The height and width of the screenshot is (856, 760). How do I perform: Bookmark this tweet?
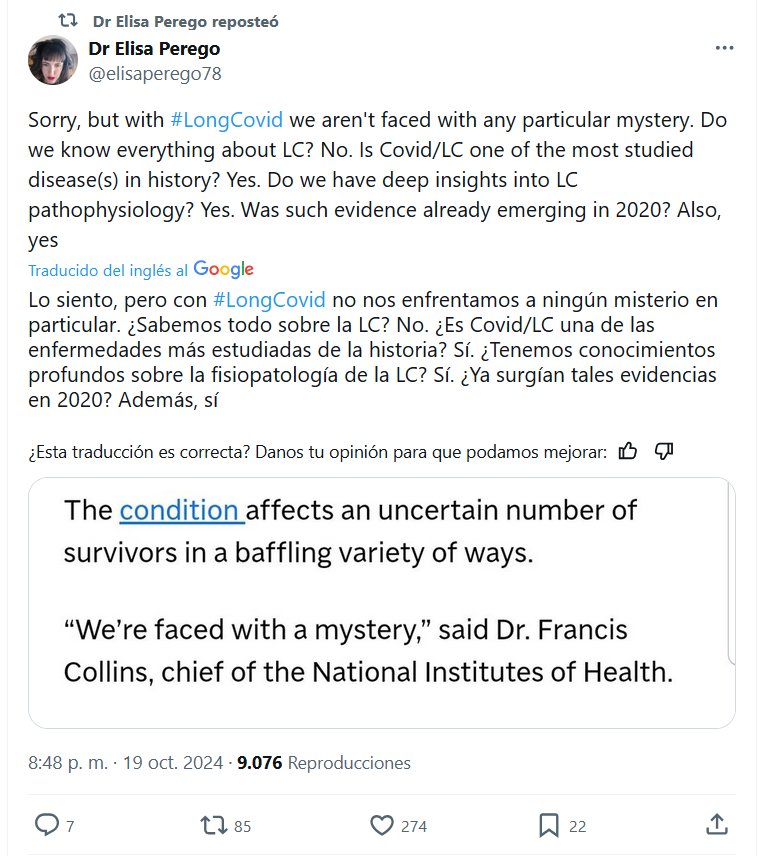(x=549, y=825)
